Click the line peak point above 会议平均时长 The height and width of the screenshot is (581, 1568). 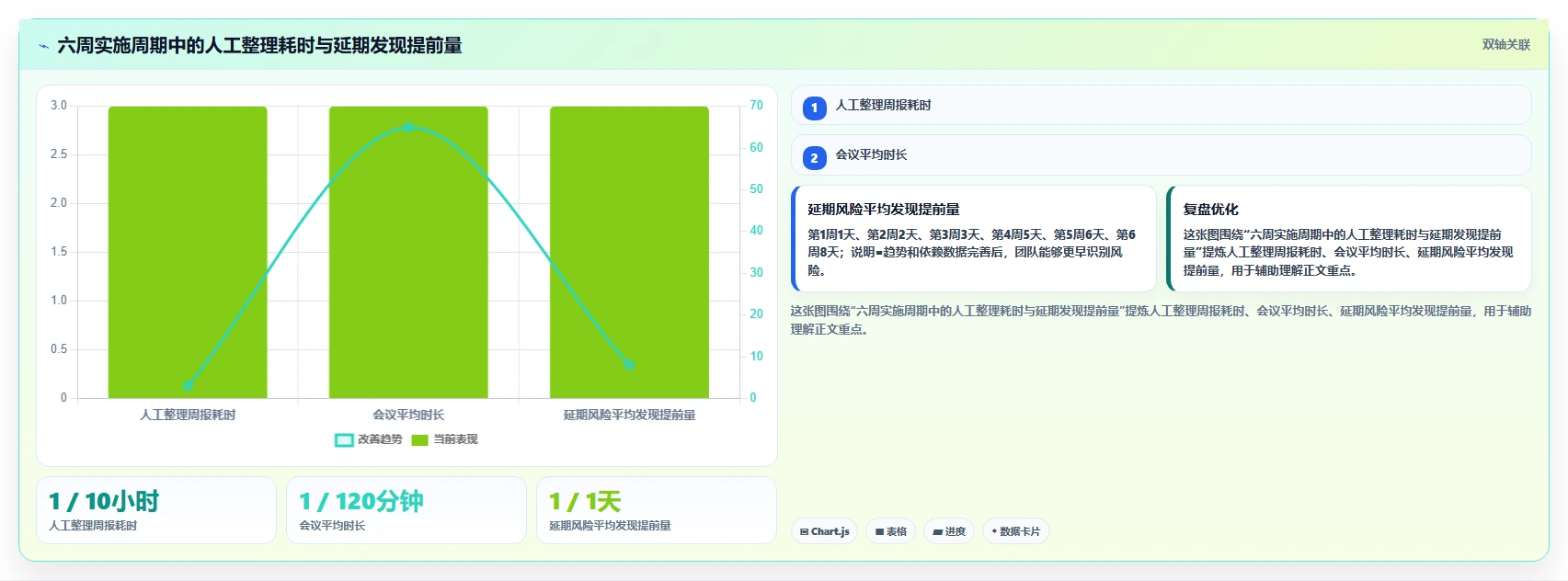408,127
